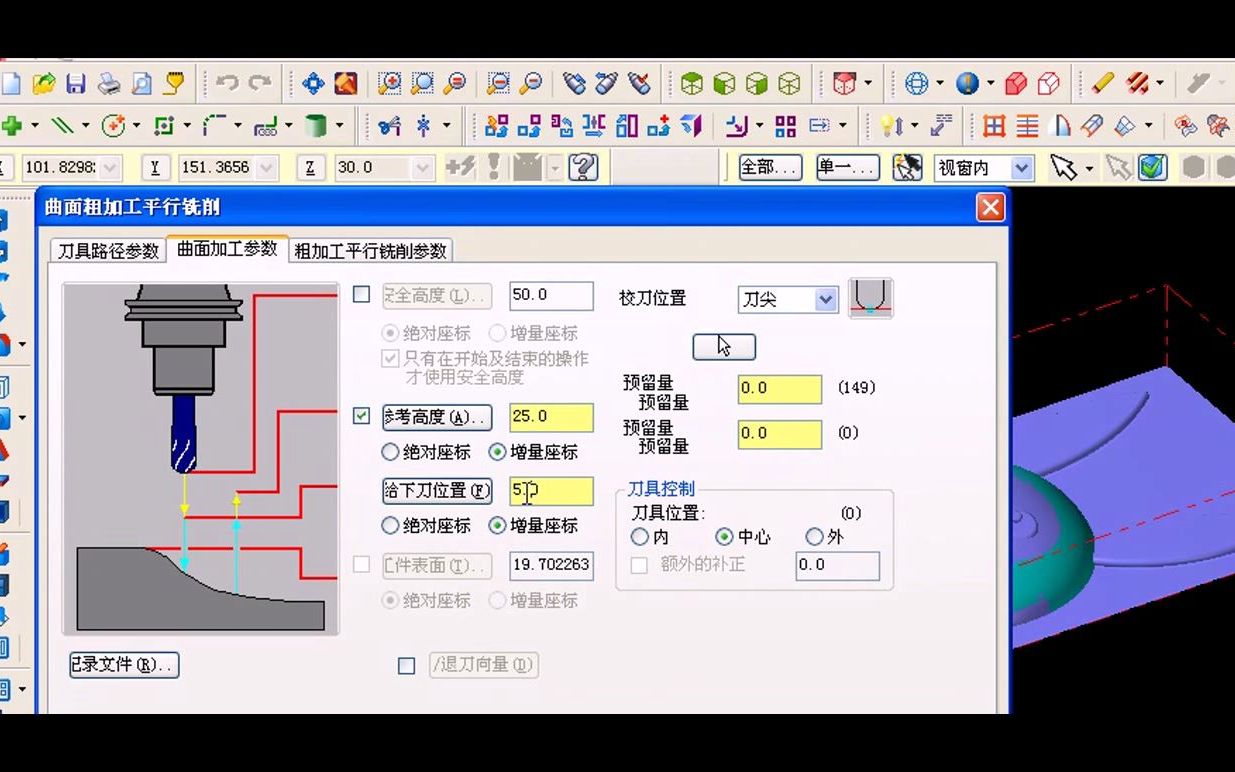Open file with the folder icon
This screenshot has height=772, width=1235.
click(43, 84)
